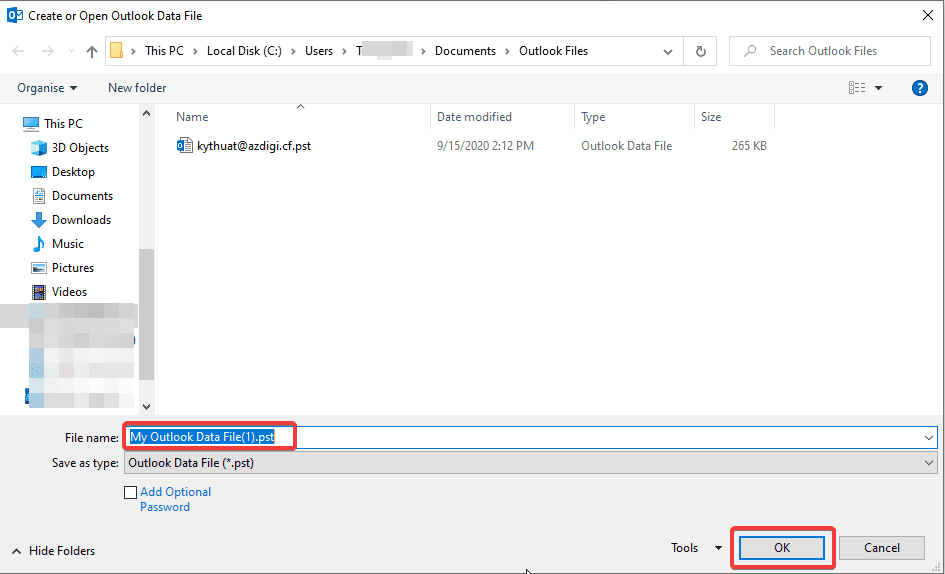The width and height of the screenshot is (945, 574).
Task: Click the blue Help question mark icon
Action: pos(920,88)
